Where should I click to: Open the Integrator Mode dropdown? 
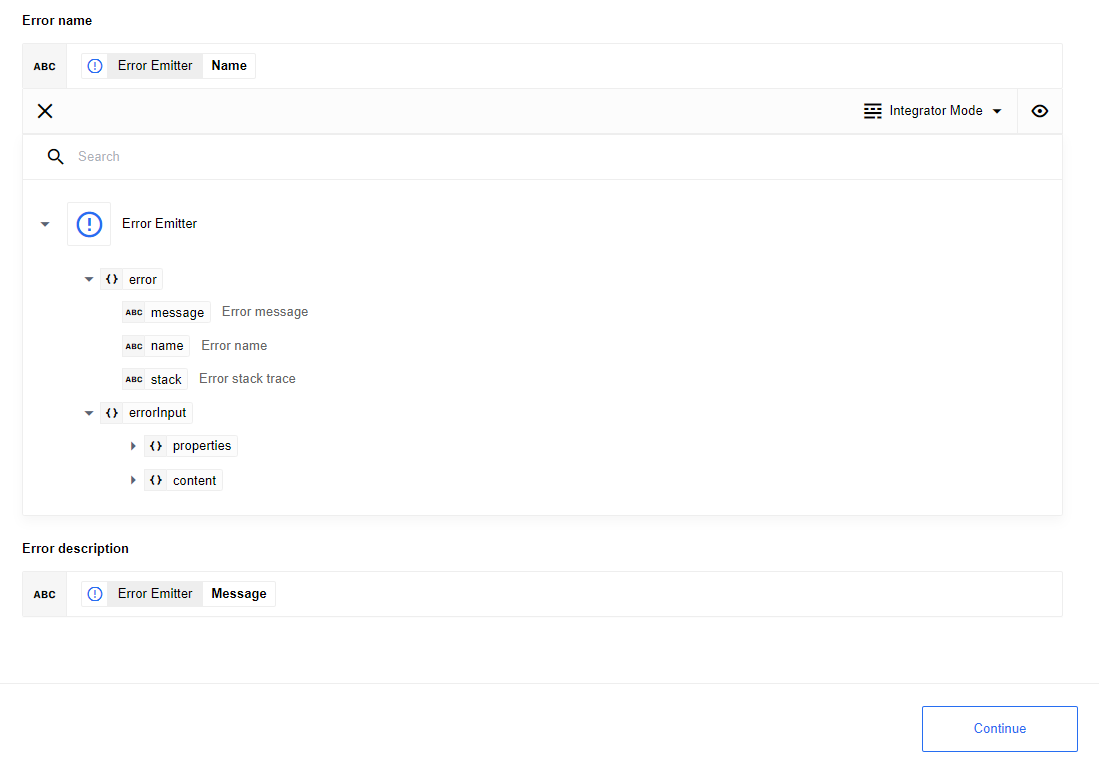click(932, 111)
